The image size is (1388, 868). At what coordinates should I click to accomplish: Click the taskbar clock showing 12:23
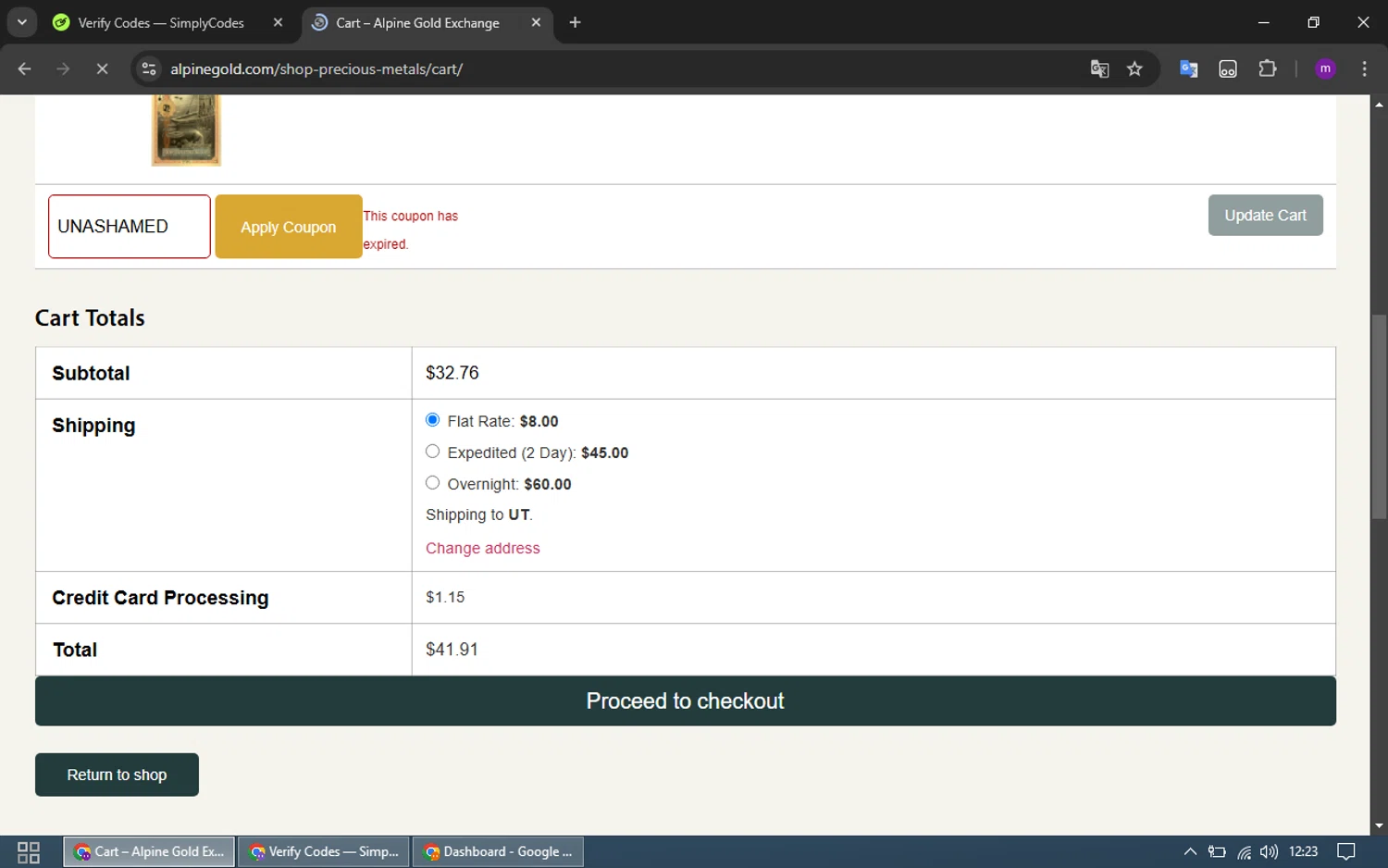coord(1303,852)
